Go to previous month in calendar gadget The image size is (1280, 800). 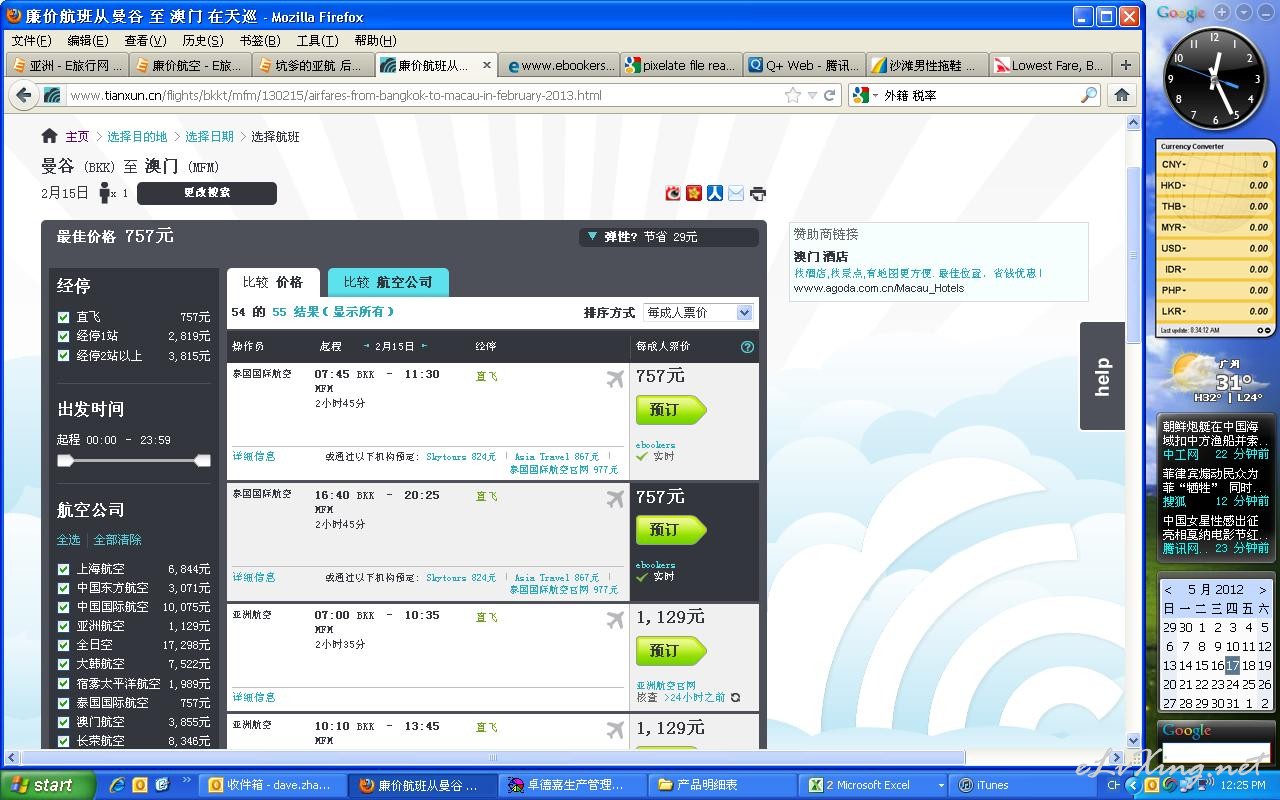[x=1168, y=590]
